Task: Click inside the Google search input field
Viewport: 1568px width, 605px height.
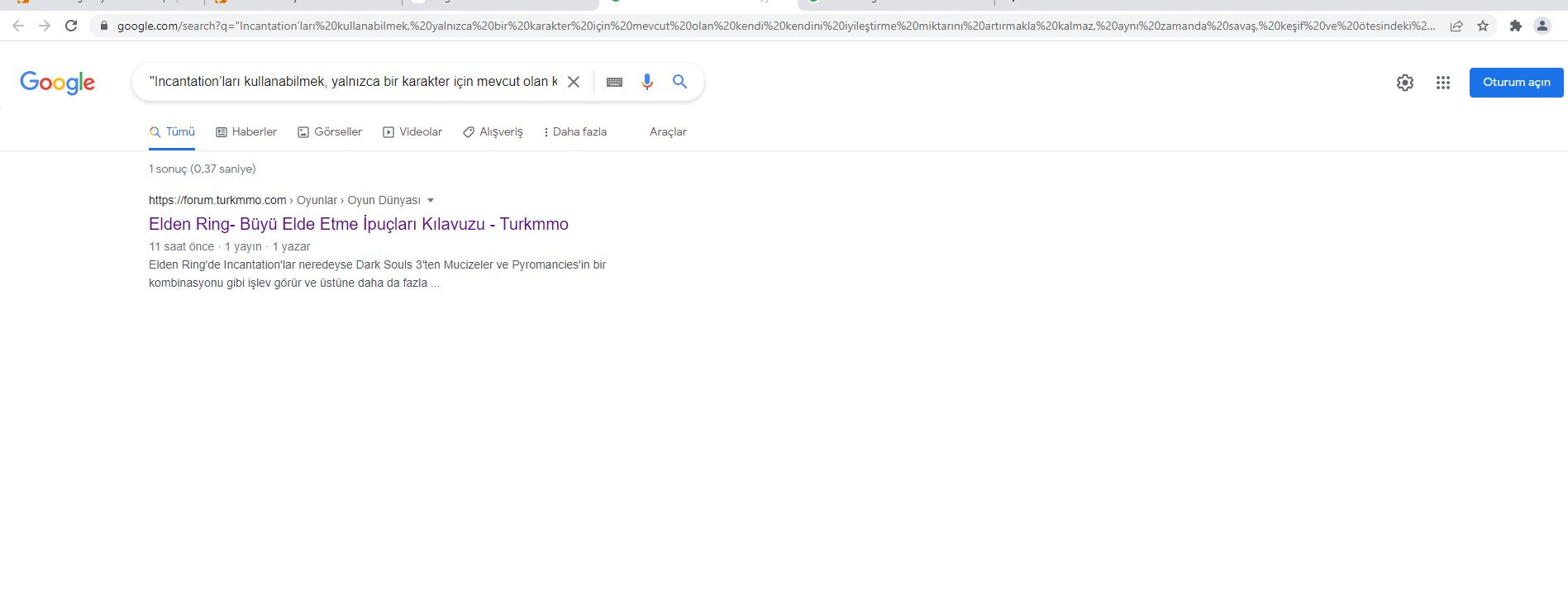Action: click(353, 82)
